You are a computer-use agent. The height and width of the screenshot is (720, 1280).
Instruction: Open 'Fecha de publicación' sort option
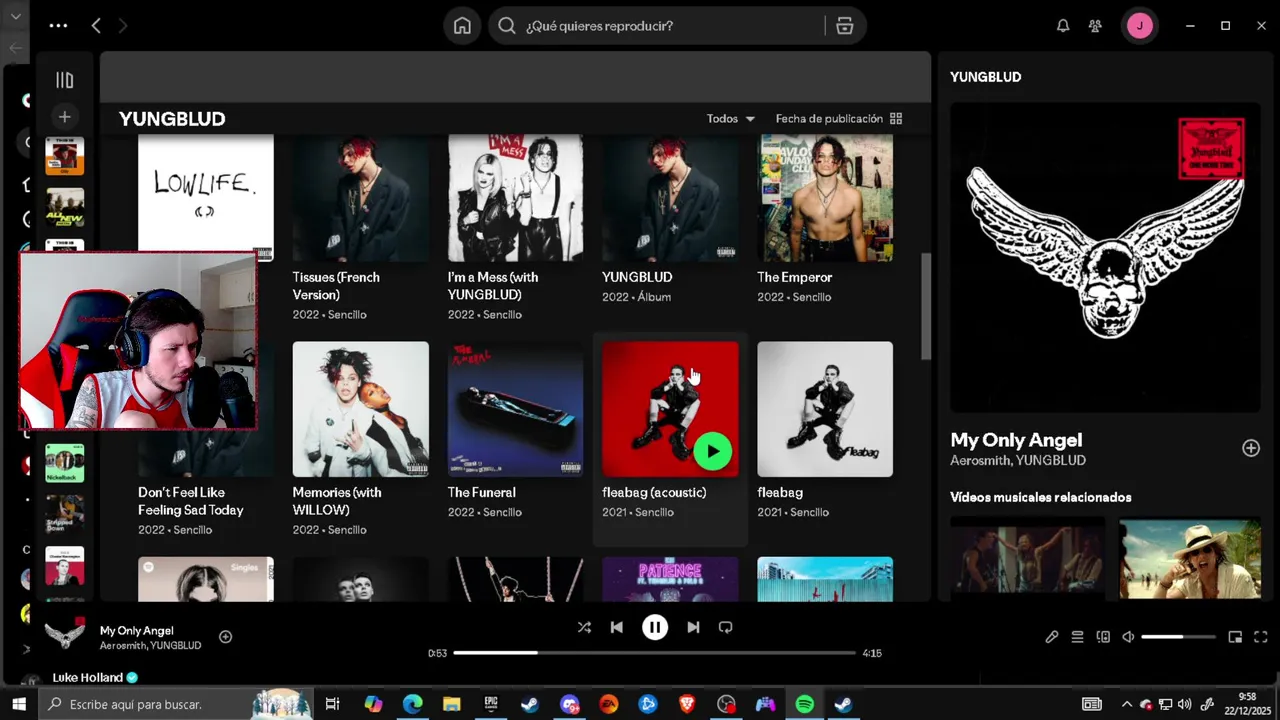tap(829, 118)
